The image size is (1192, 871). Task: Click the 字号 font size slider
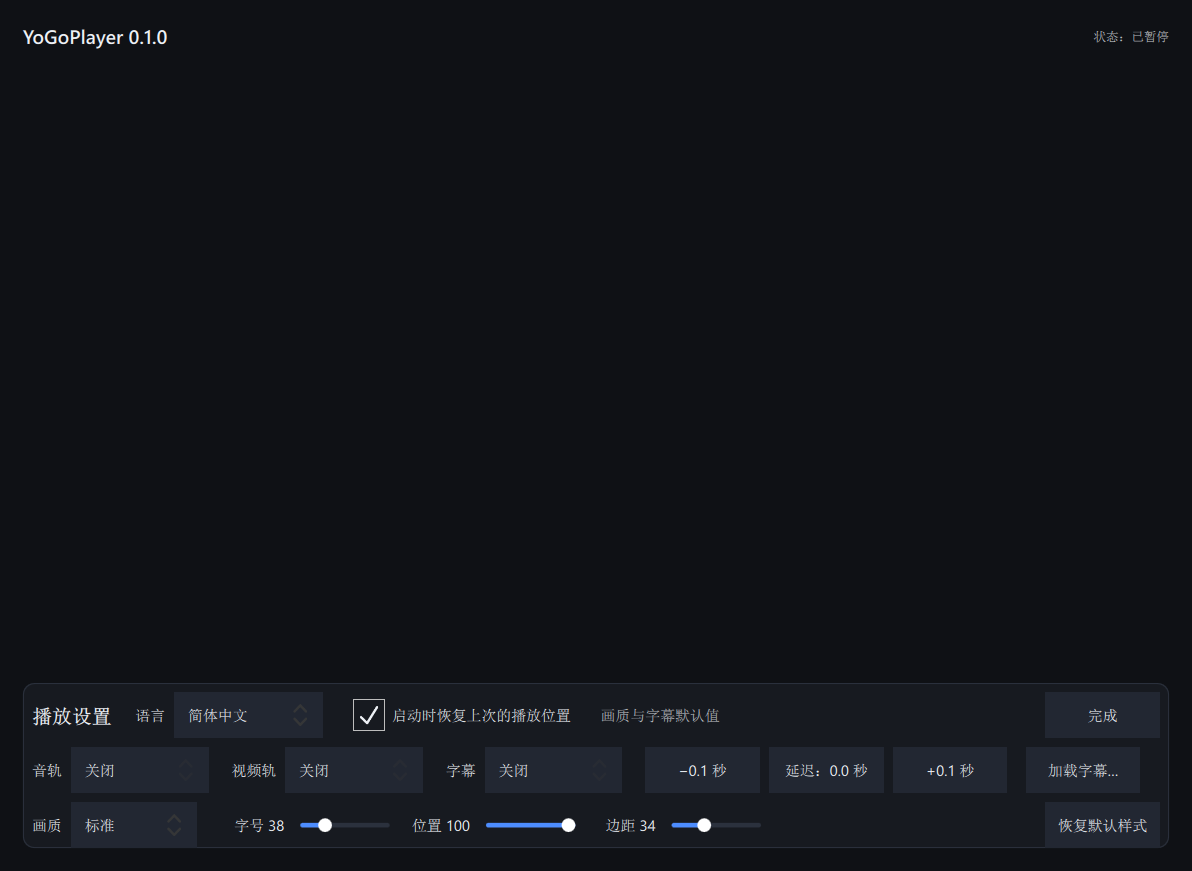point(344,825)
